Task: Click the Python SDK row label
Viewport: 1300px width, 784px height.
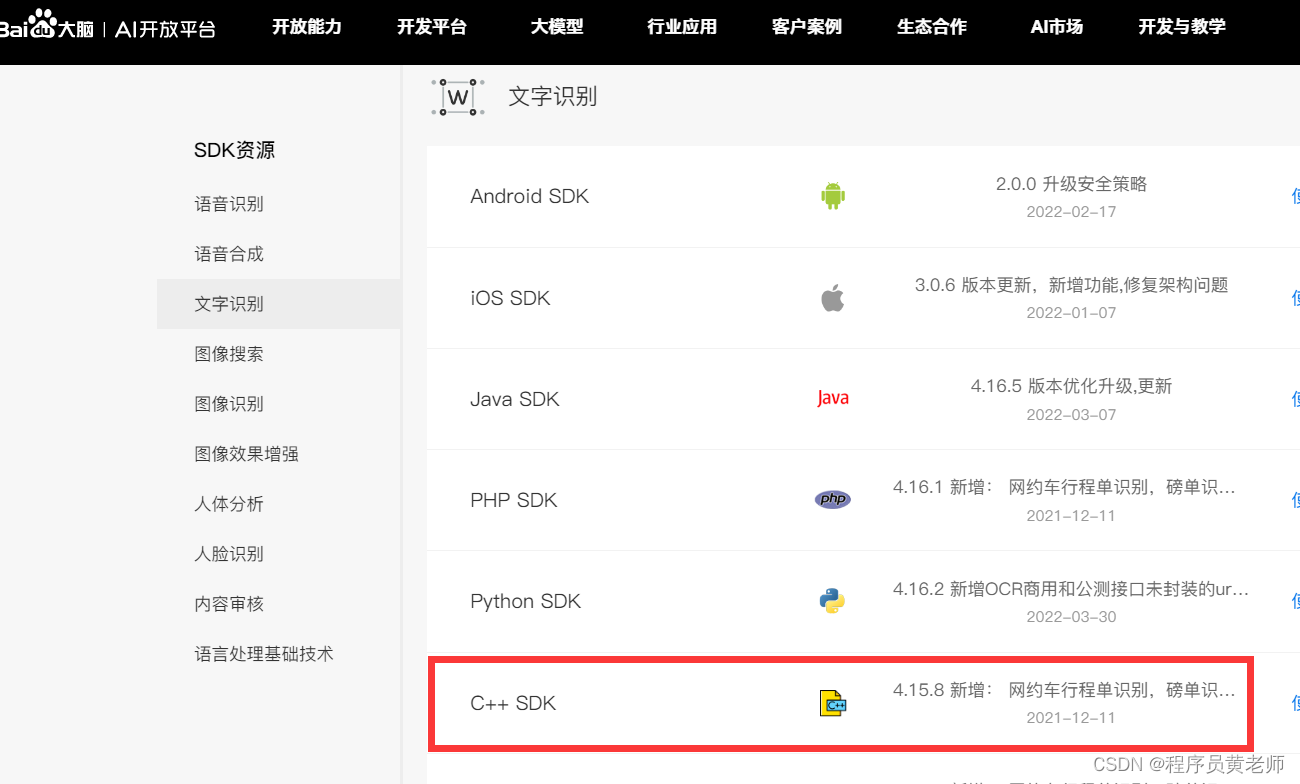Action: (526, 601)
